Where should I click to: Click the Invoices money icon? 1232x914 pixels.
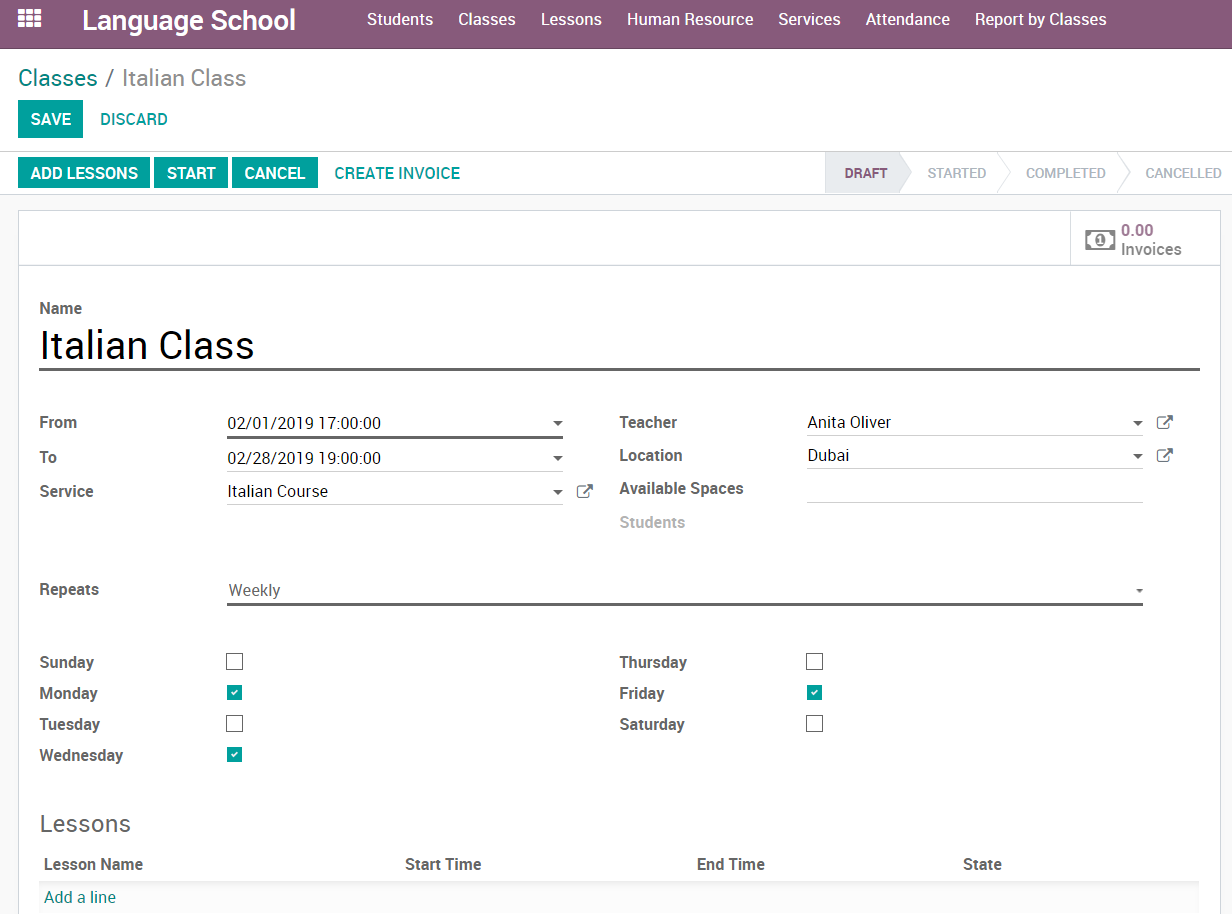(x=1100, y=240)
